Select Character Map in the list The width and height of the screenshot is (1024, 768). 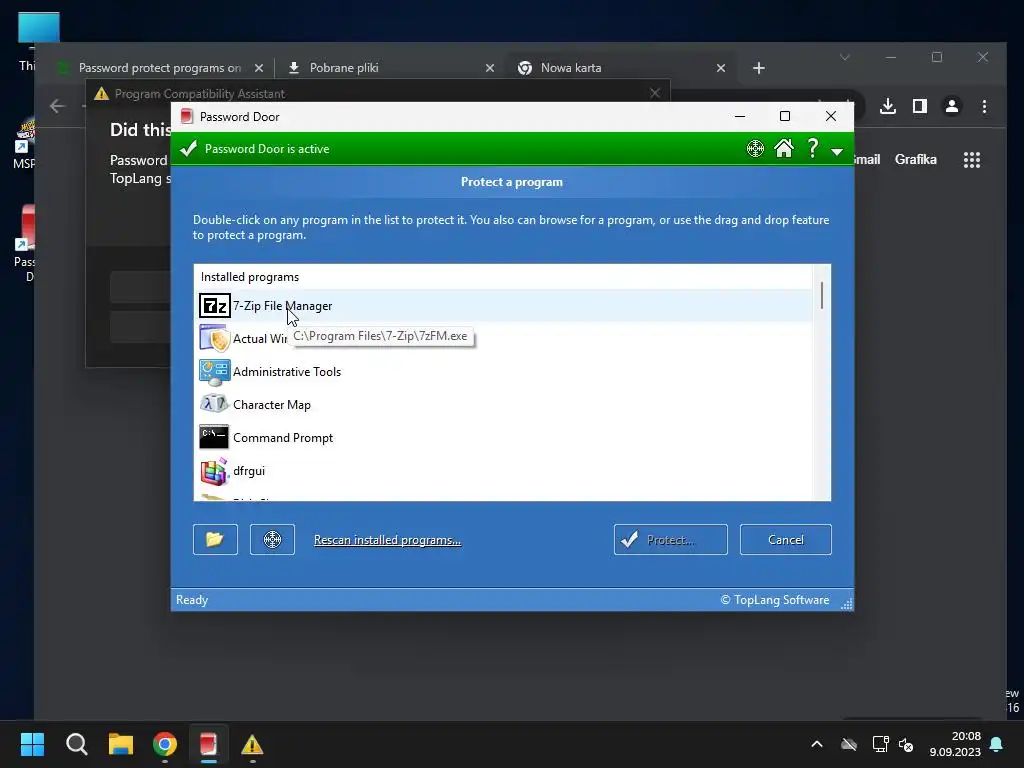click(503, 405)
